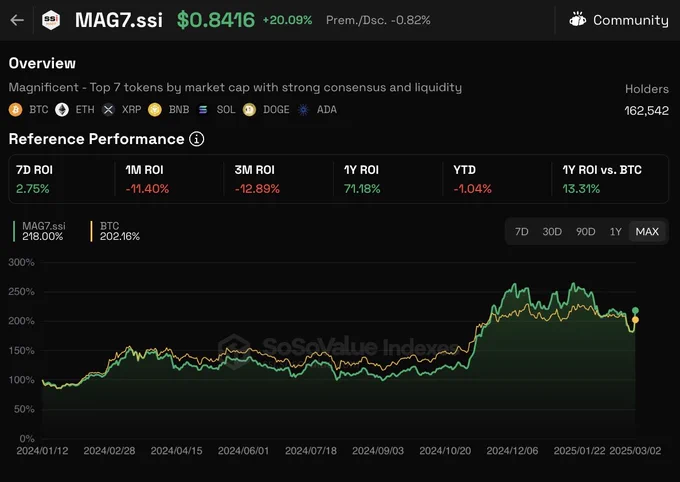Click the XRP token label
The width and height of the screenshot is (680, 482).
click(x=131, y=109)
